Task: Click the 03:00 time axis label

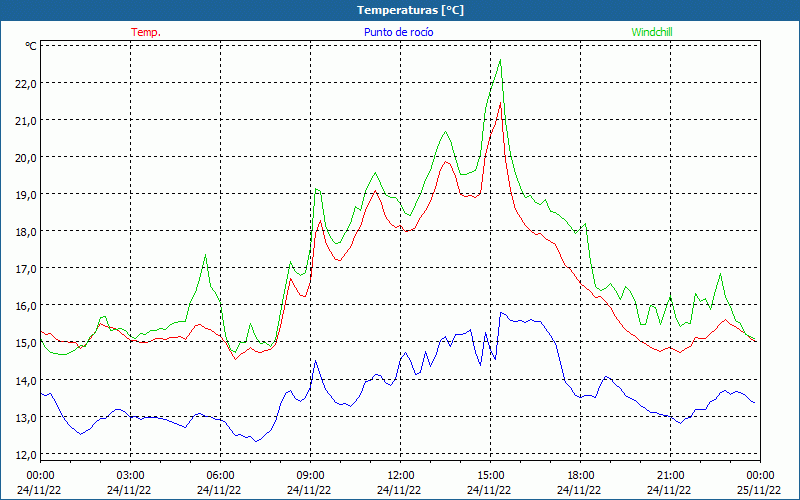Action: (131, 476)
